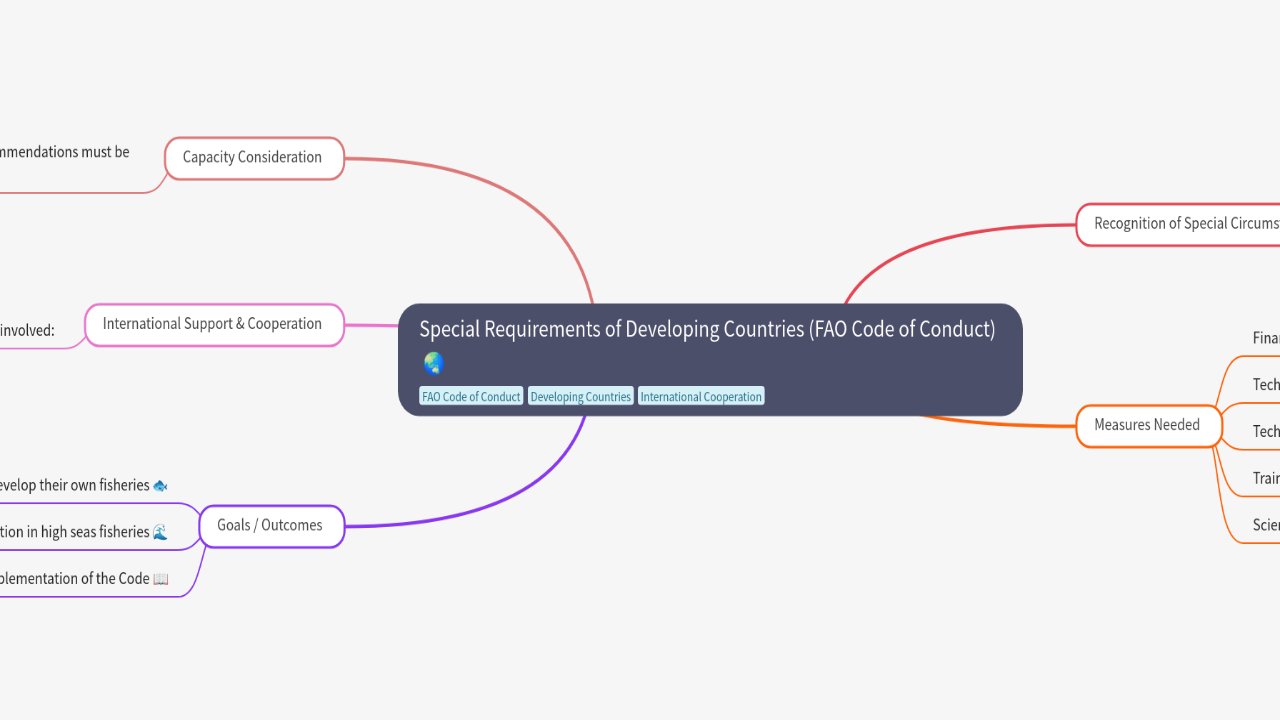Click the wave emoji after high seas fisheries
The width and height of the screenshot is (1280, 720).
click(160, 532)
